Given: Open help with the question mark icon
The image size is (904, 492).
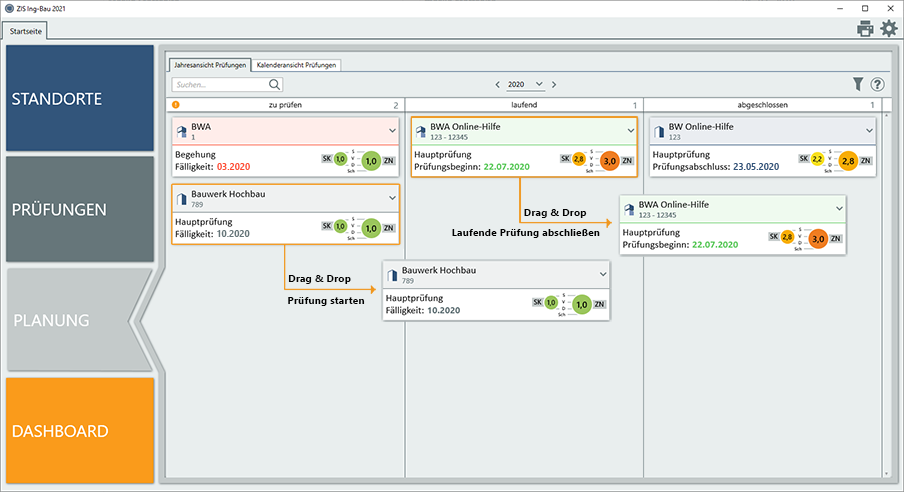Looking at the screenshot, I should click(877, 85).
